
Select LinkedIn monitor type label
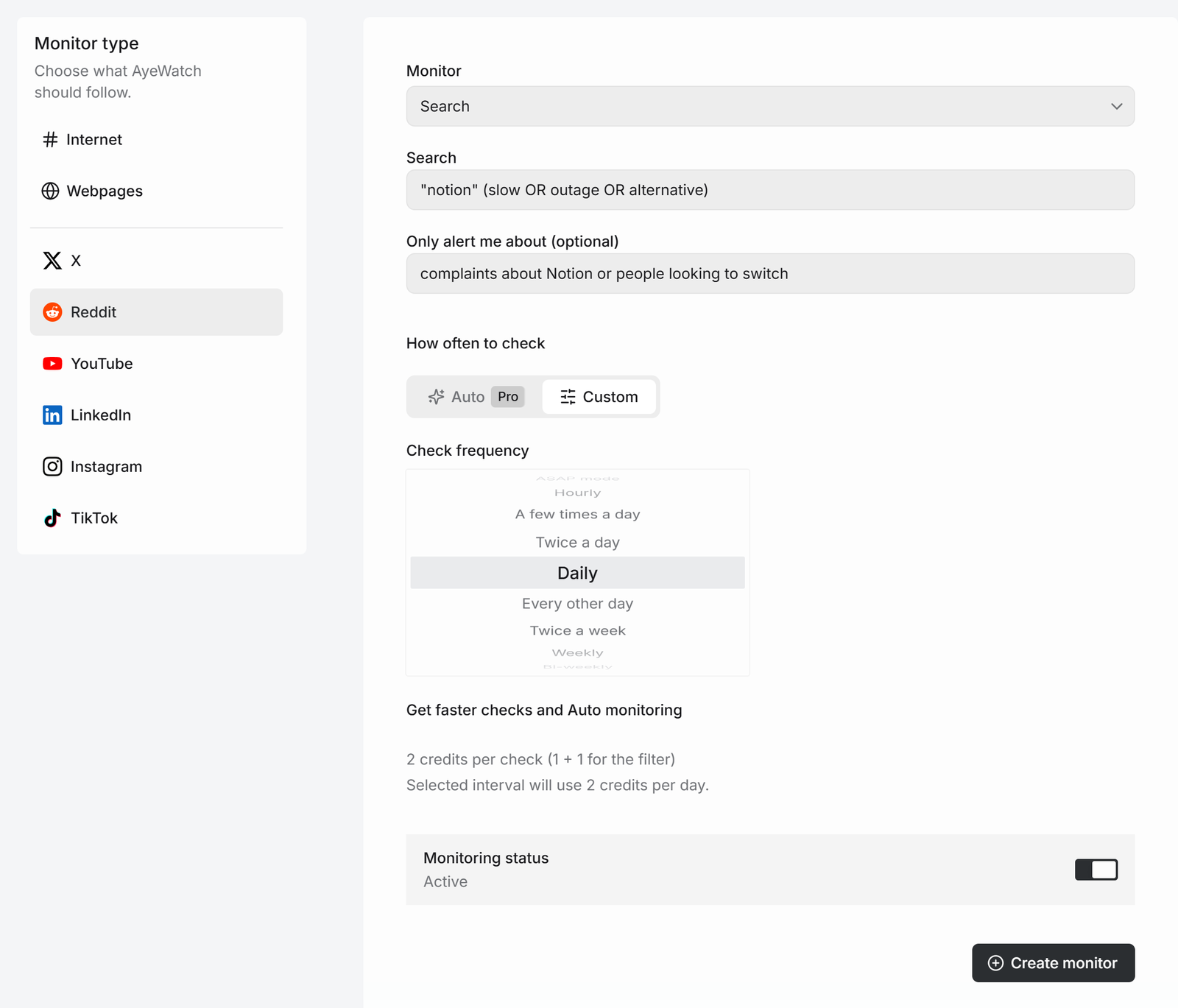point(101,415)
